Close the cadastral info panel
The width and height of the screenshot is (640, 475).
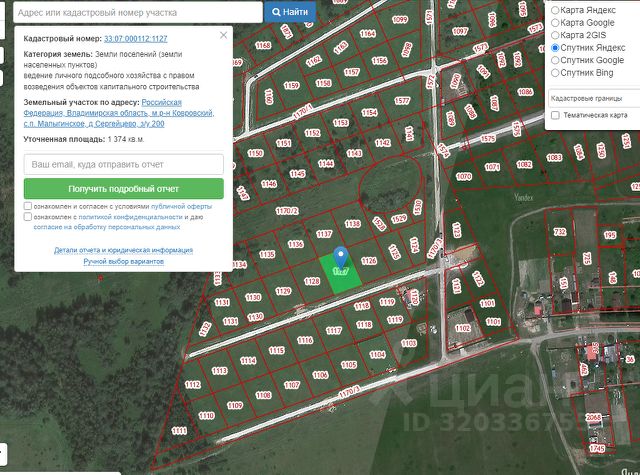pyautogui.click(x=223, y=35)
